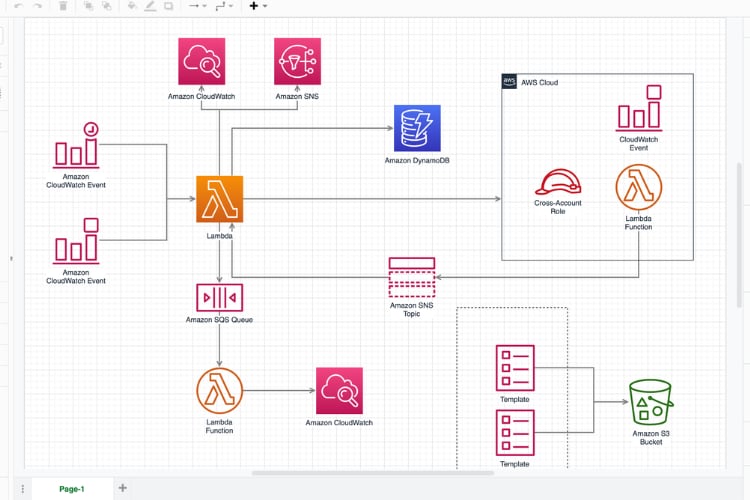Click the vertical canvas scrollbar
Viewport: 750px width, 500px height.
tap(739, 234)
